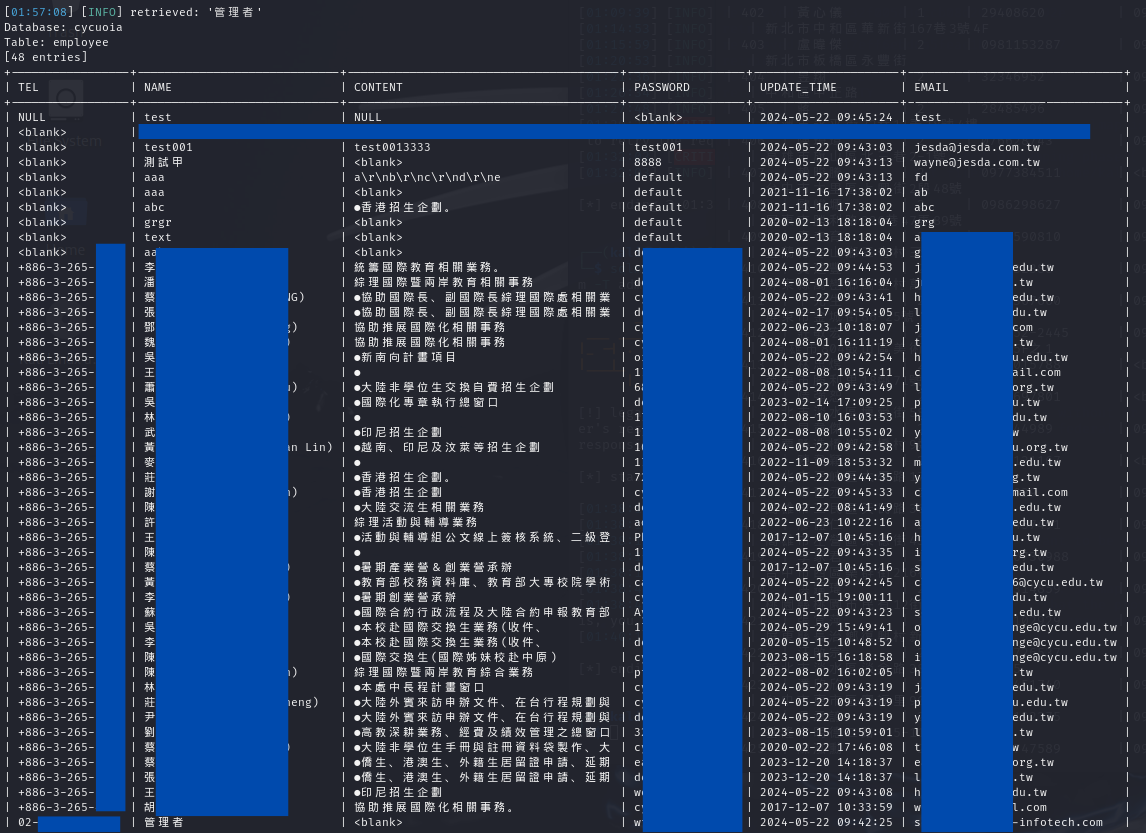Click the '2023-02-14 17:09:25' update time
This screenshot has width=1146, height=833.
click(826, 402)
